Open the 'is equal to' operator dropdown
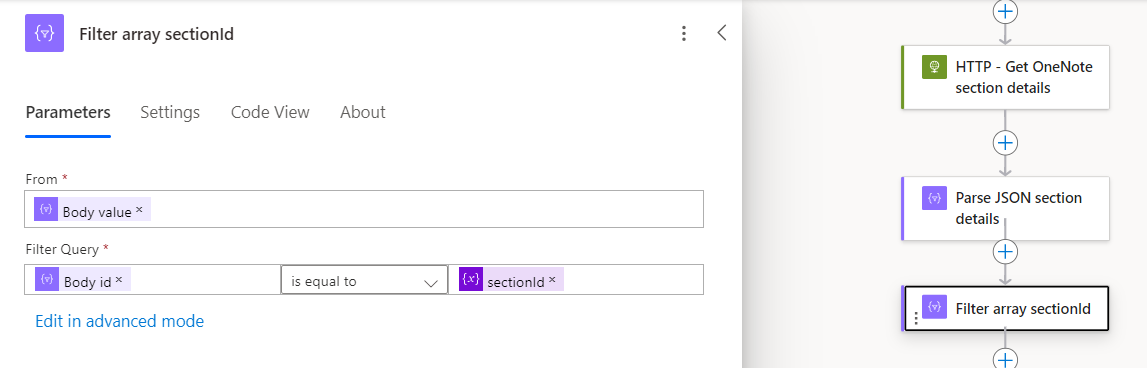 364,280
